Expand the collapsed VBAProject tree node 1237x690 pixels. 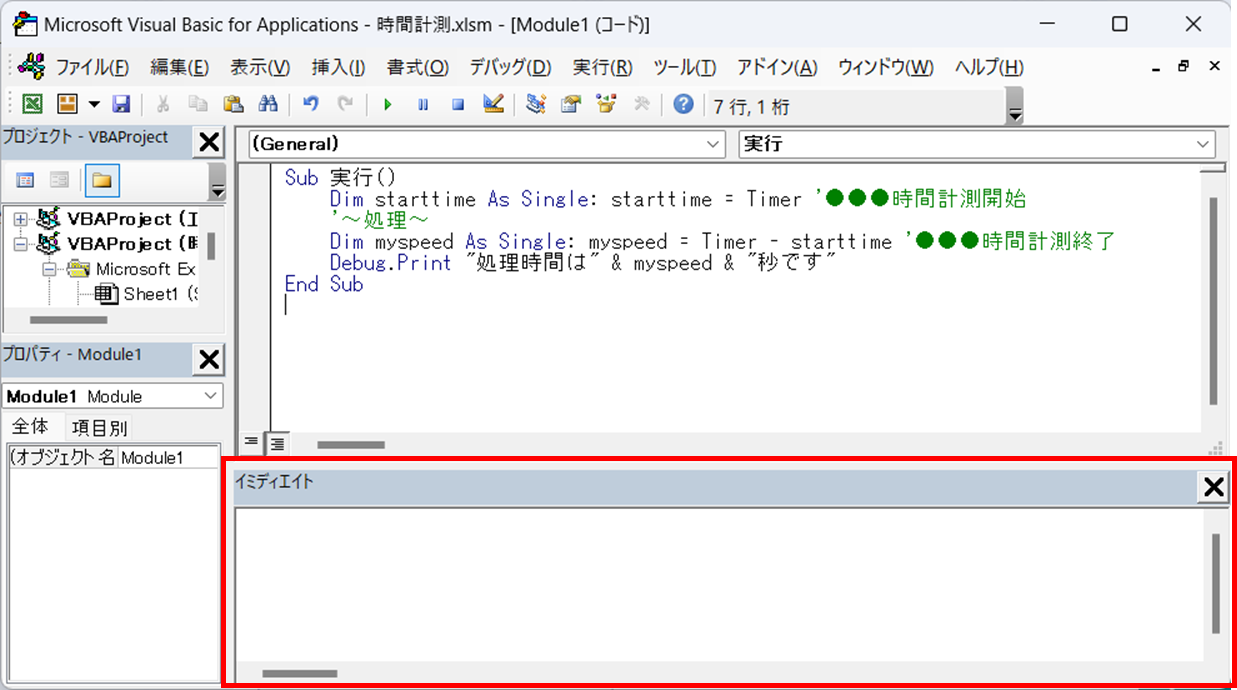coord(22,218)
